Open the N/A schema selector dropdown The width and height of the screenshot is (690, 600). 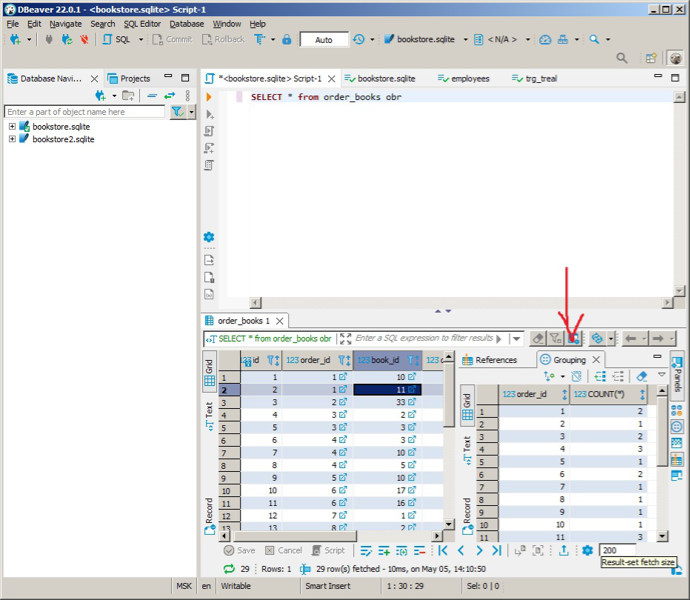pos(528,40)
